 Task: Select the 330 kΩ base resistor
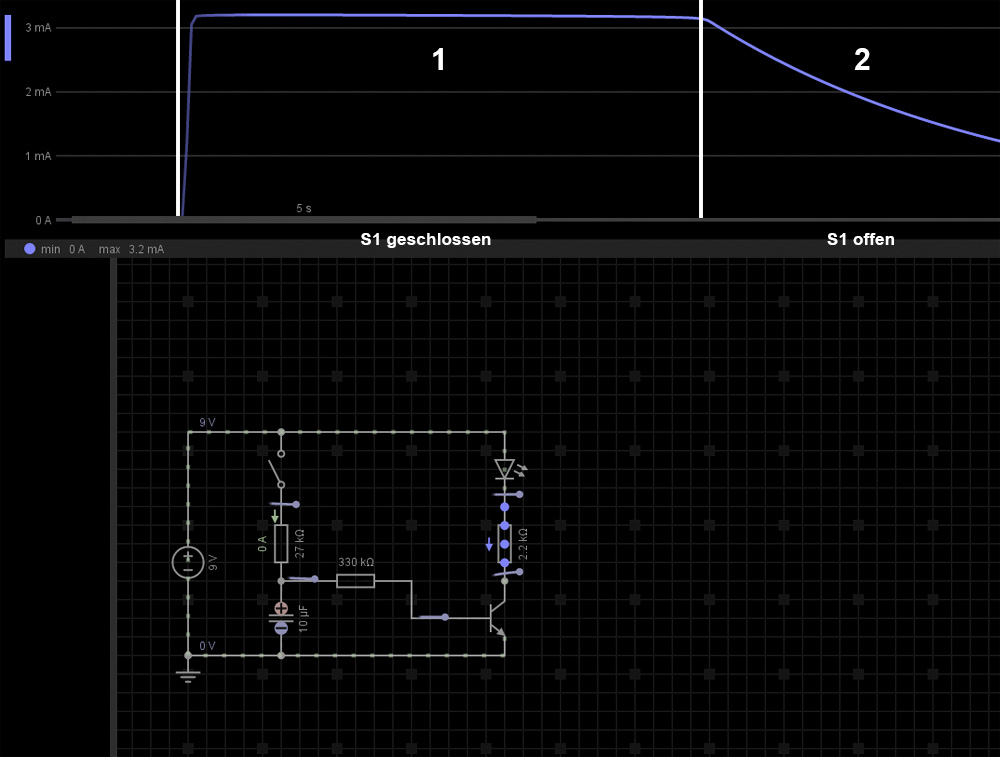(x=355, y=581)
